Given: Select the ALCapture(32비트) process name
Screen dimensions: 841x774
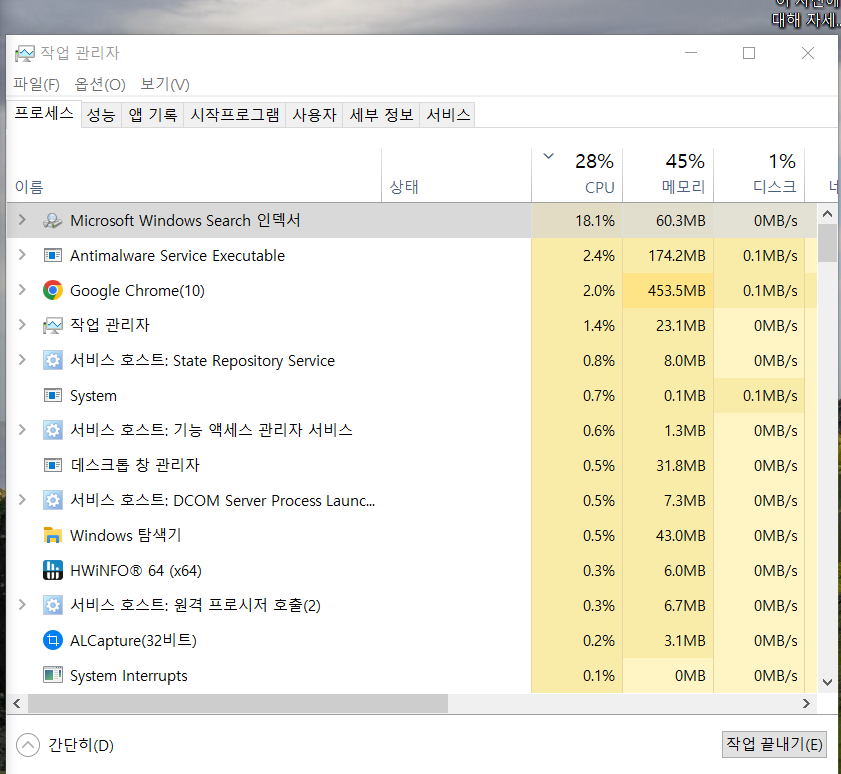Looking at the screenshot, I should pyautogui.click(x=133, y=640).
